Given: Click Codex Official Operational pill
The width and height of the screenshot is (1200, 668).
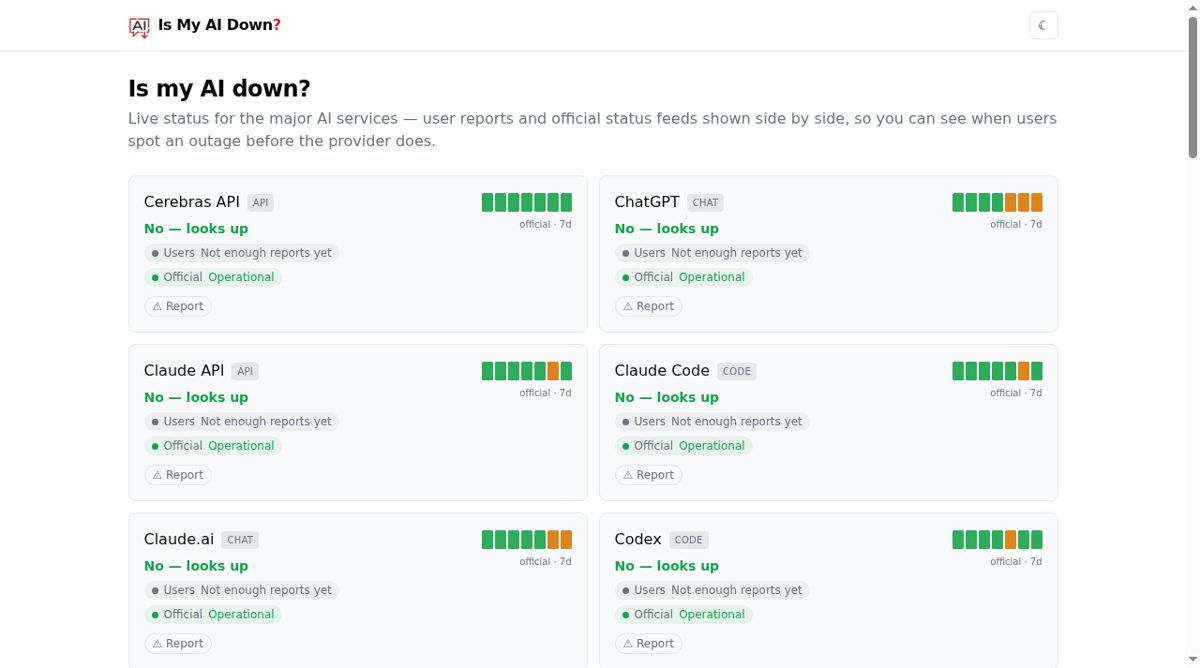Looking at the screenshot, I should coord(683,614).
